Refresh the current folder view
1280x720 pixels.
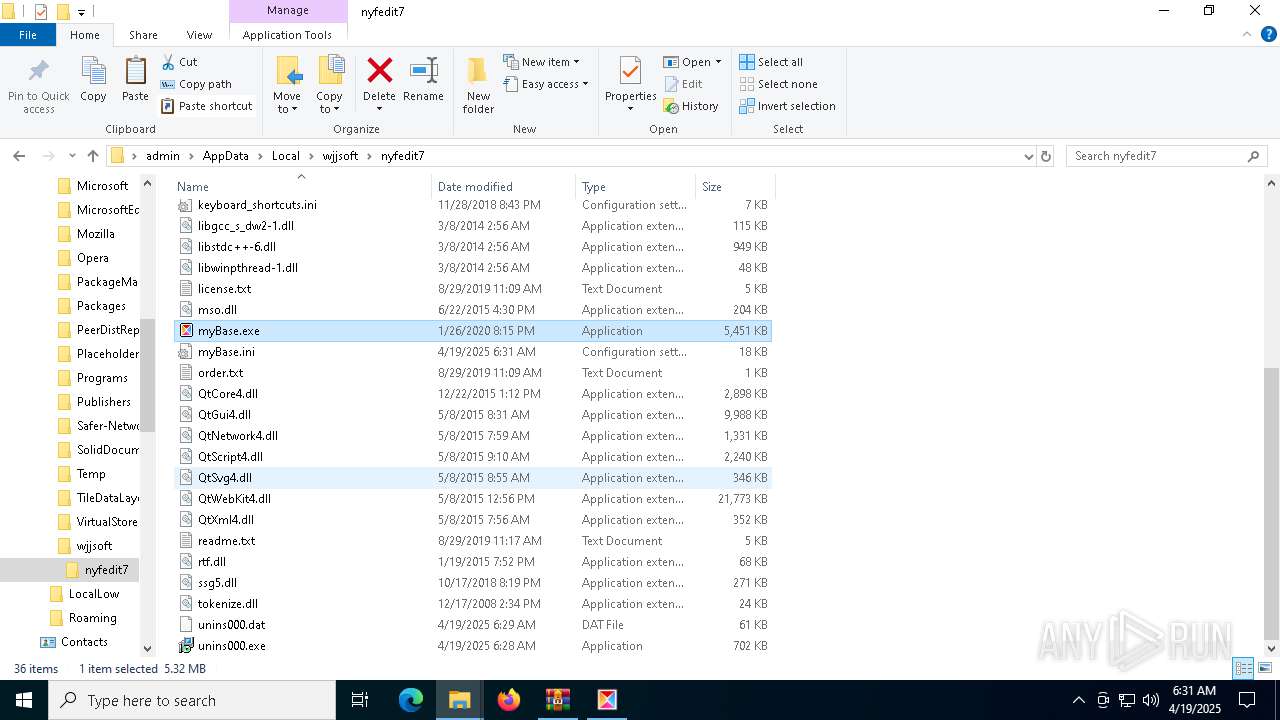[1046, 156]
